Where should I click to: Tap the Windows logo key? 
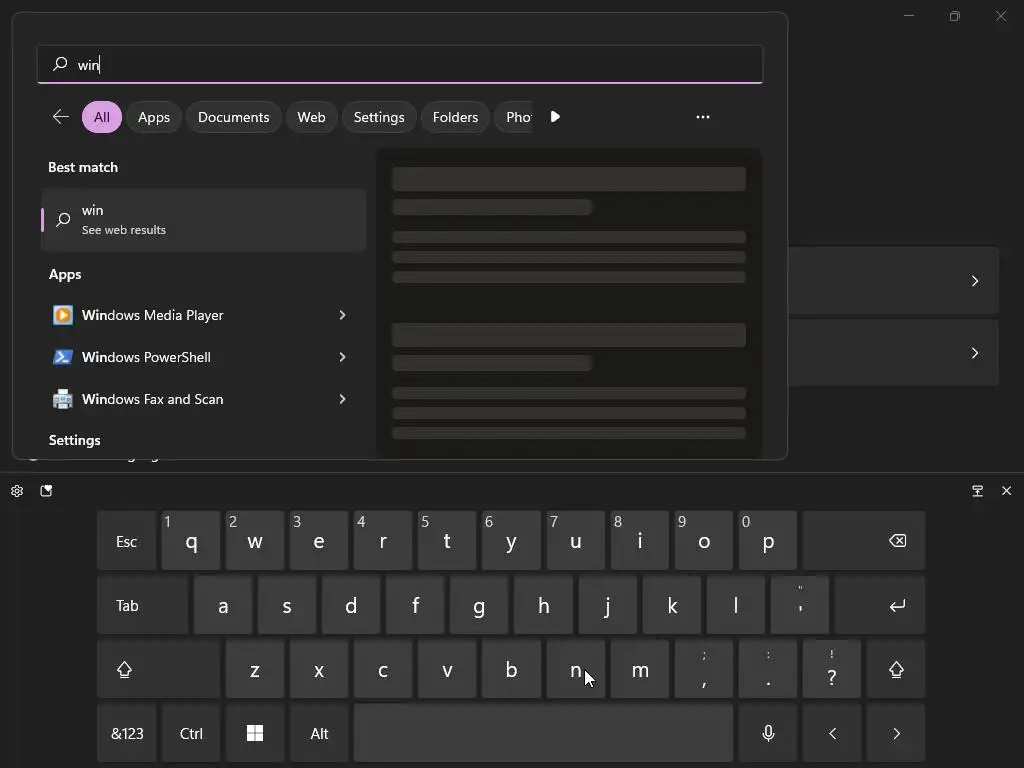click(x=255, y=733)
